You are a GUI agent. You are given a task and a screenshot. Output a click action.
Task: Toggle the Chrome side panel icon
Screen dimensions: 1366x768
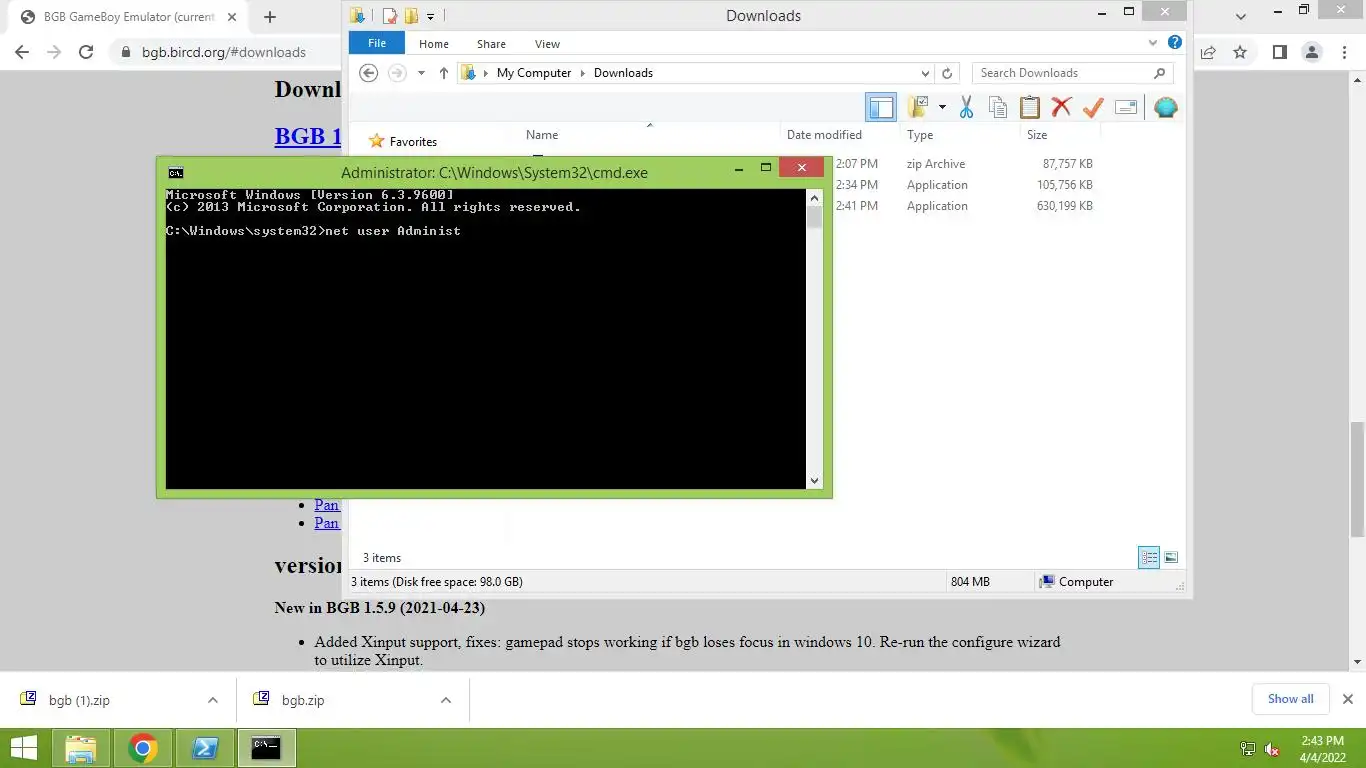[1279, 52]
